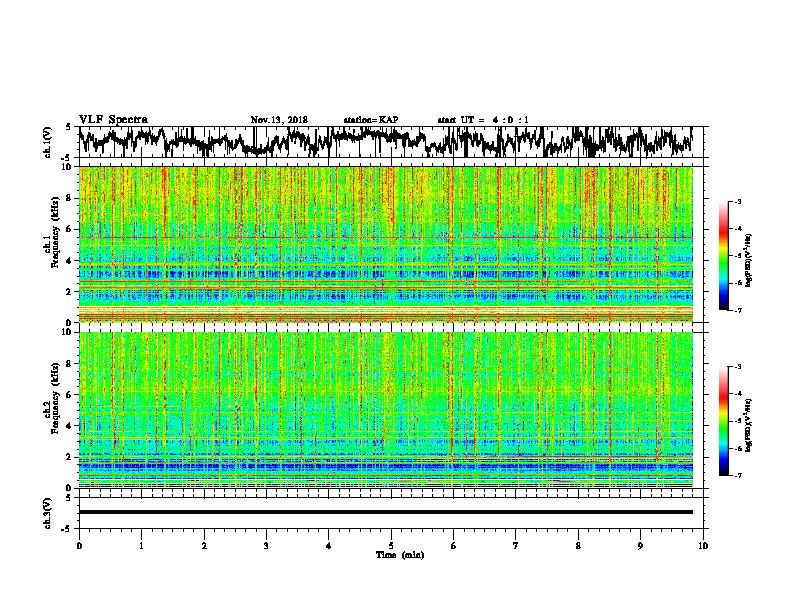Click the ch.1 color bar "log(PSD)" label
The image size is (792, 612).
tap(749, 261)
